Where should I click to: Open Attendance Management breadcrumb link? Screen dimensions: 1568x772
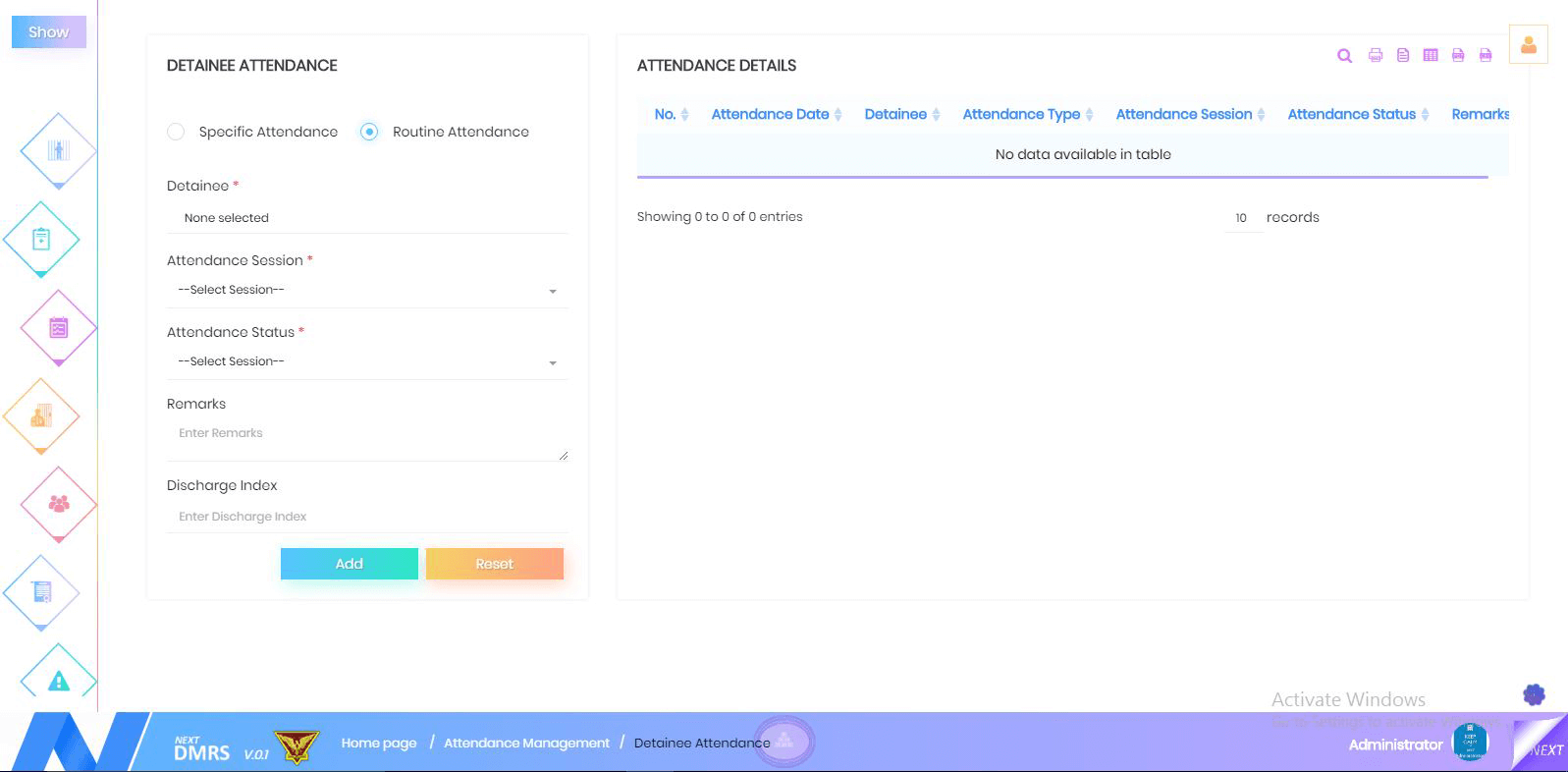(526, 743)
